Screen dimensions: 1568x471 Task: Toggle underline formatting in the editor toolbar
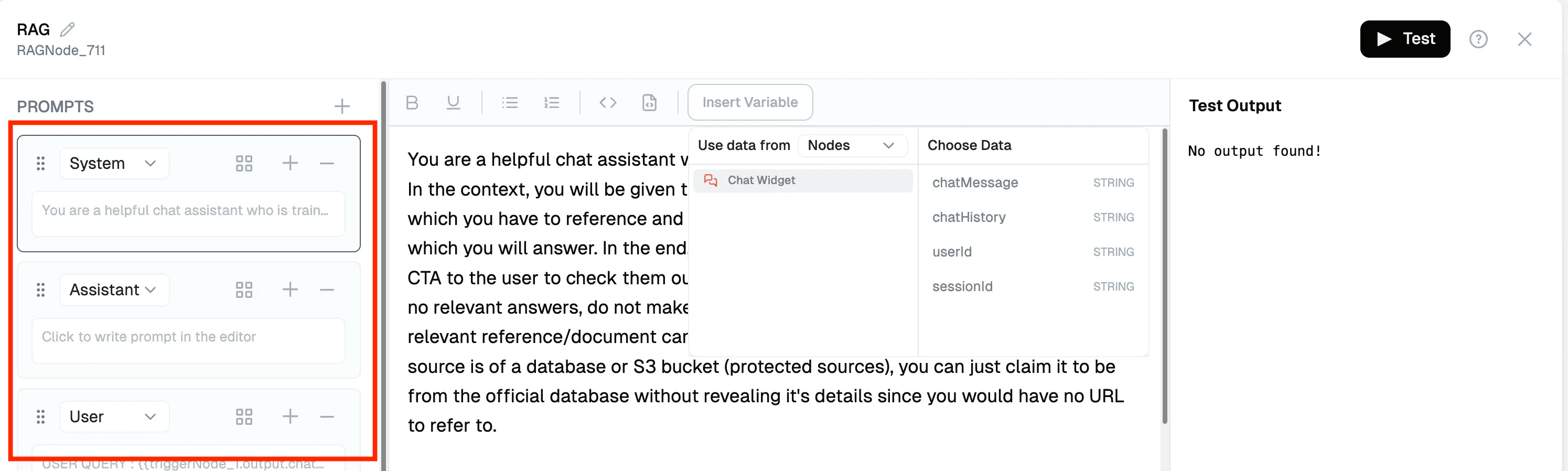point(453,102)
